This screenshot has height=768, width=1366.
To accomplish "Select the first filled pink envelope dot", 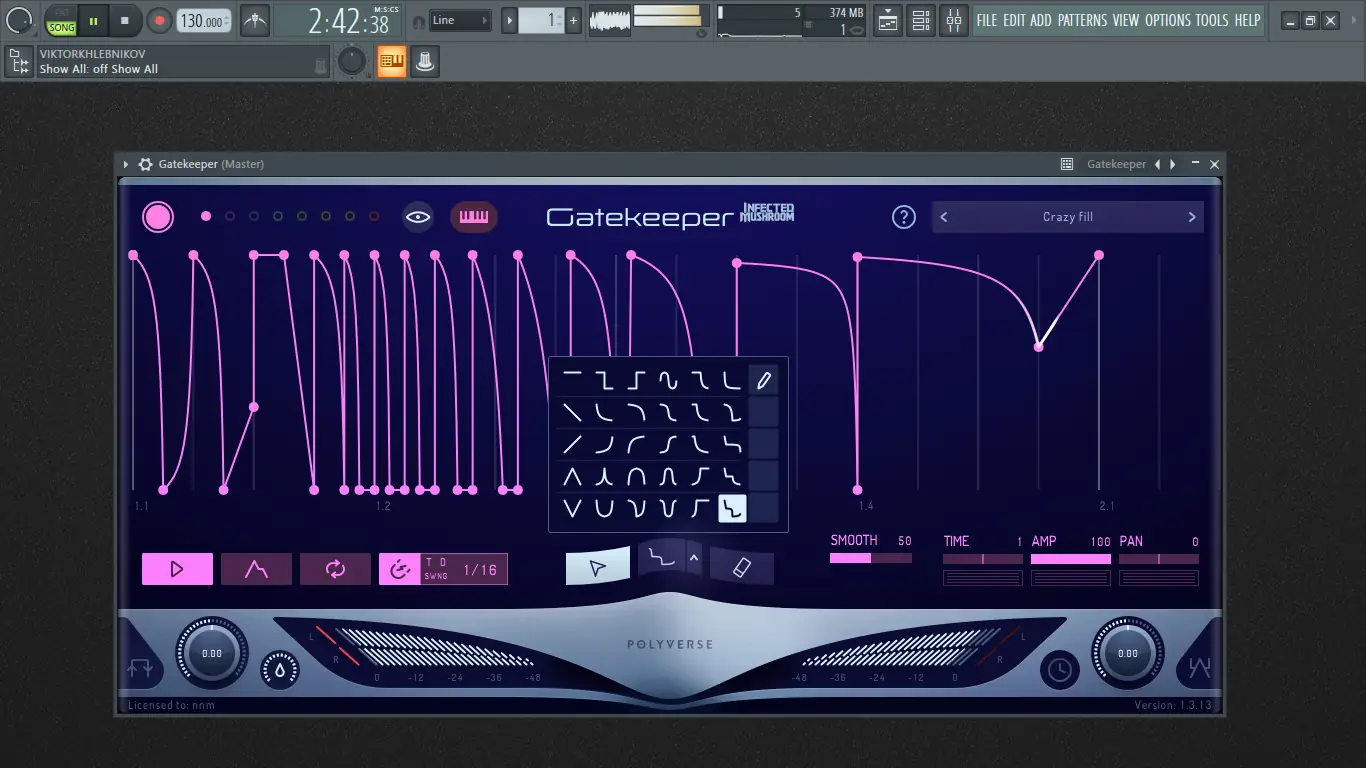I will (x=206, y=216).
